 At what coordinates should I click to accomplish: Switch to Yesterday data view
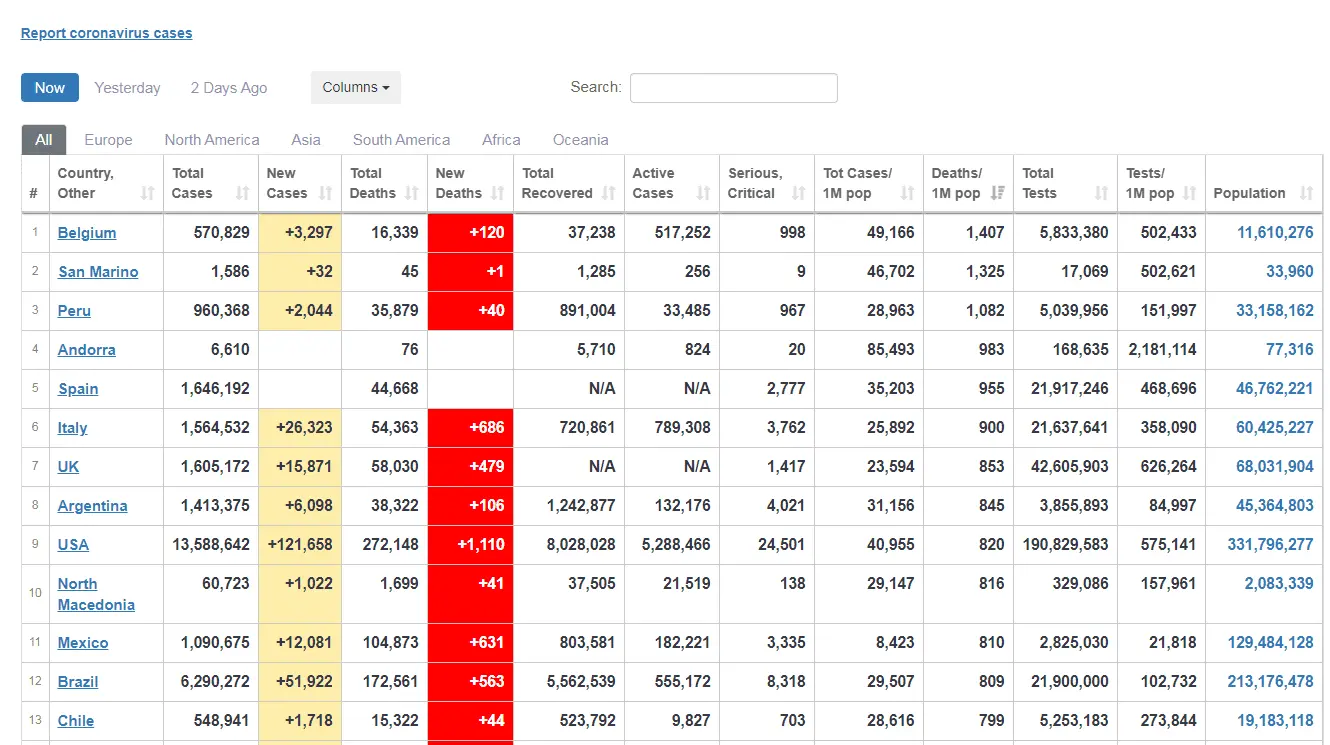click(127, 88)
